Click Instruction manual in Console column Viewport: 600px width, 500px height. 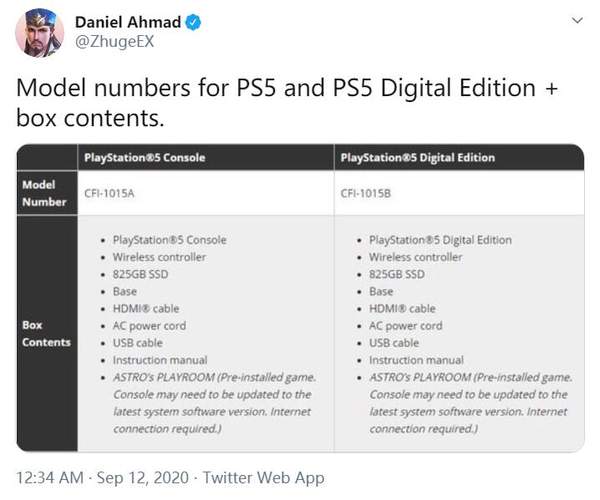(160, 360)
